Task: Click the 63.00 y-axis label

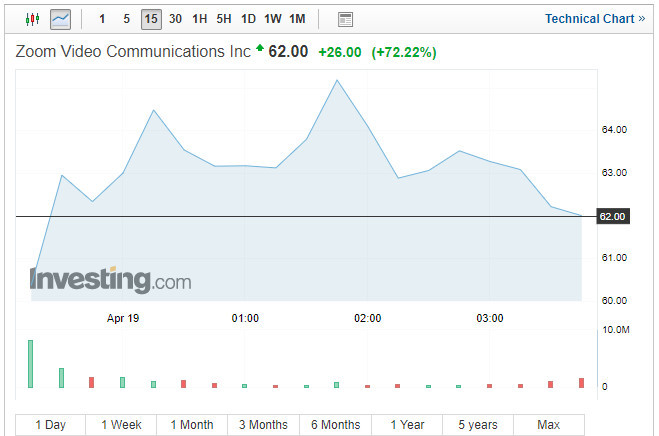Action: tap(614, 172)
